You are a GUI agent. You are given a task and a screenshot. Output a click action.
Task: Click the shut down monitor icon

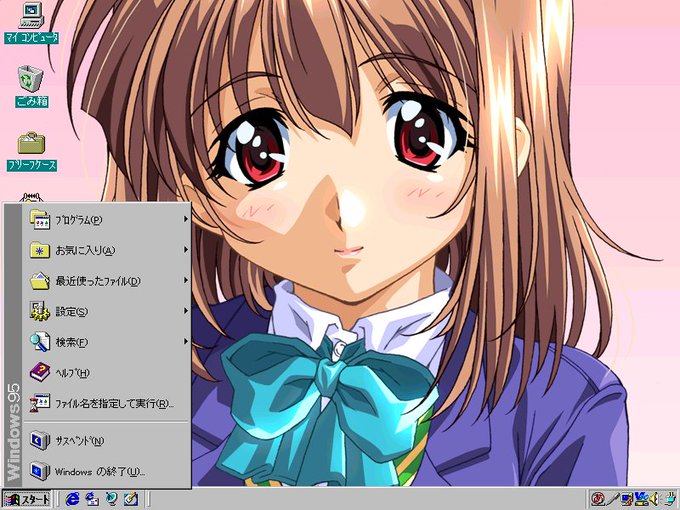click(40, 471)
